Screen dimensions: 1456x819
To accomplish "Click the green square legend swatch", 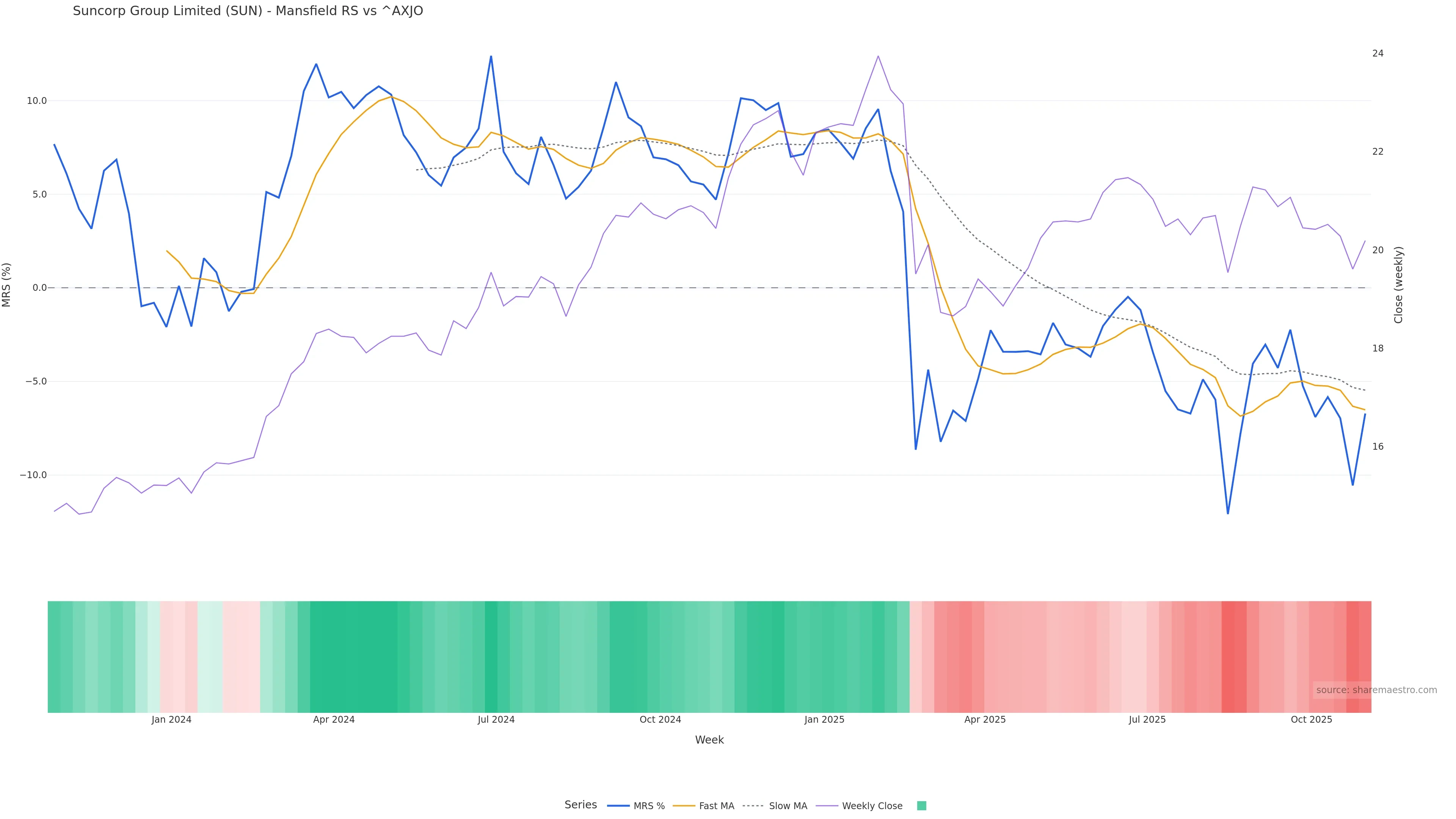I will [921, 805].
